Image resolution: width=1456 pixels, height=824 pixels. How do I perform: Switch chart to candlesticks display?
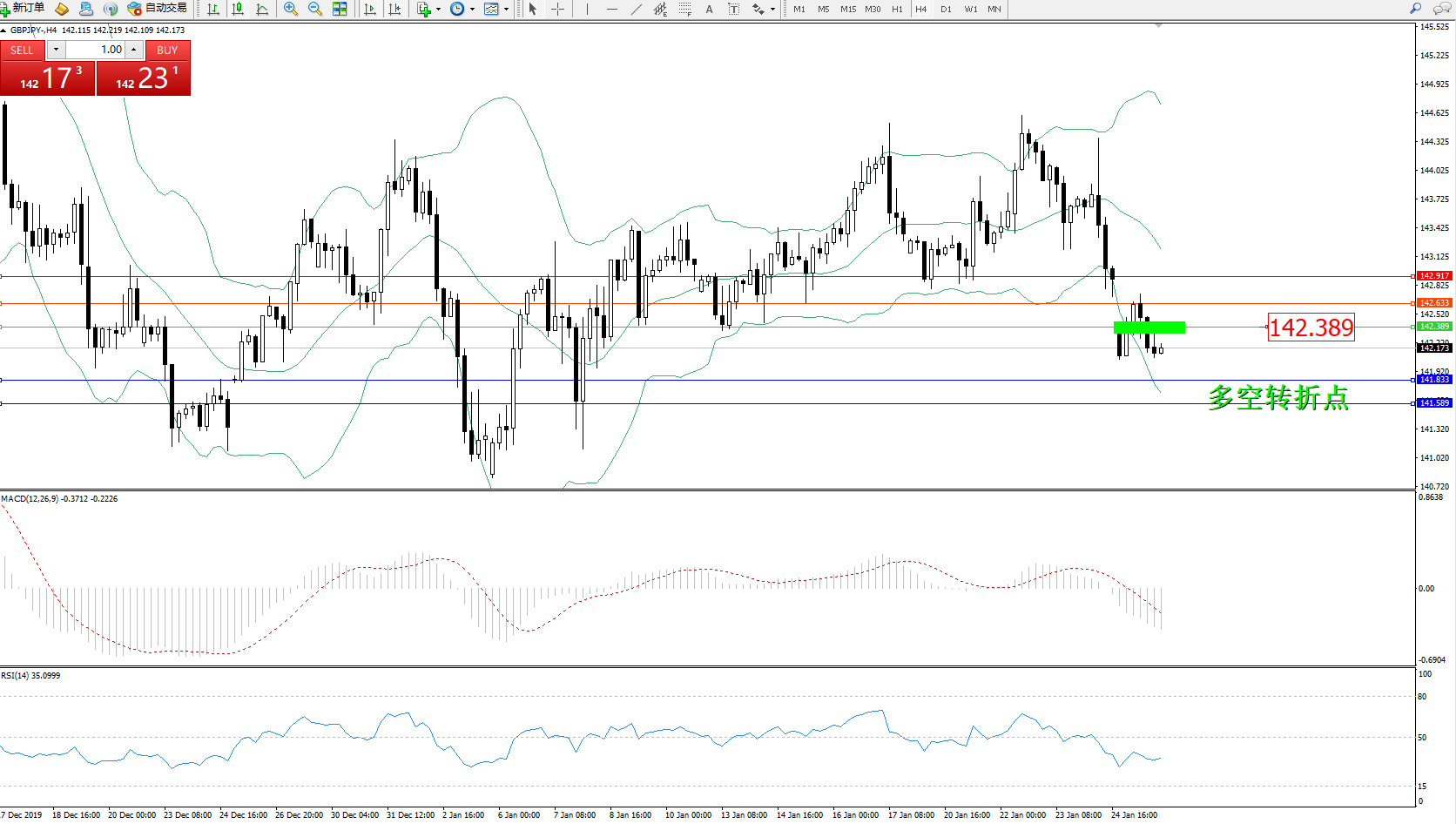coord(238,9)
